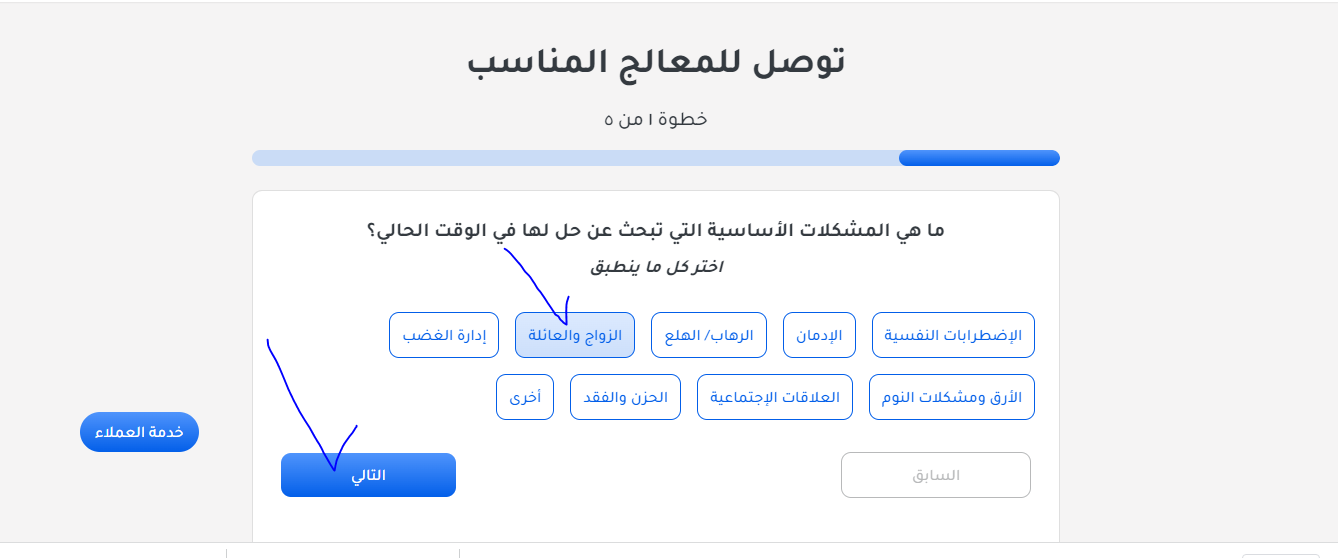The width and height of the screenshot is (1338, 558).
Task: Toggle the الرهاب/ الهلع option
Action: point(709,335)
